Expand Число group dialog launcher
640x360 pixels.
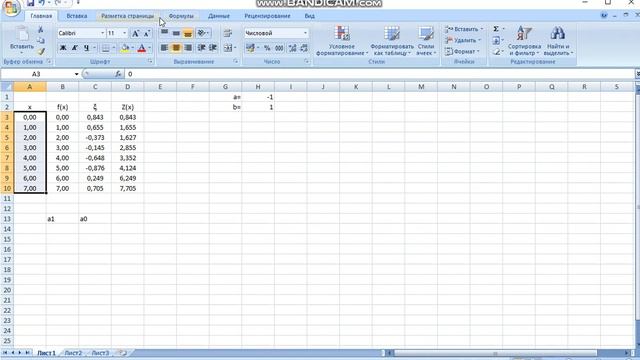[x=306, y=61]
